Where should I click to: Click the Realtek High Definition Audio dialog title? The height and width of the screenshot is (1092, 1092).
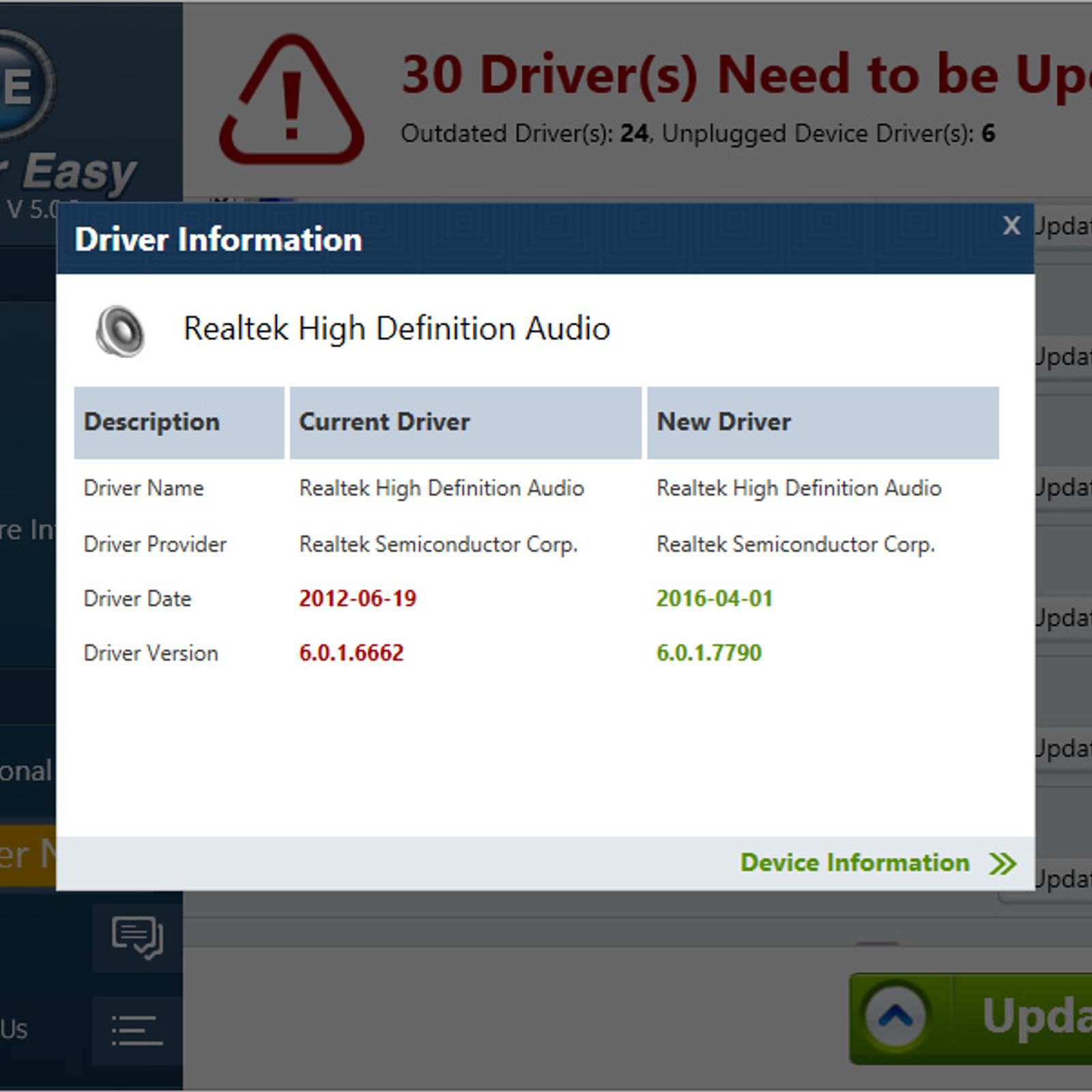[397, 329]
